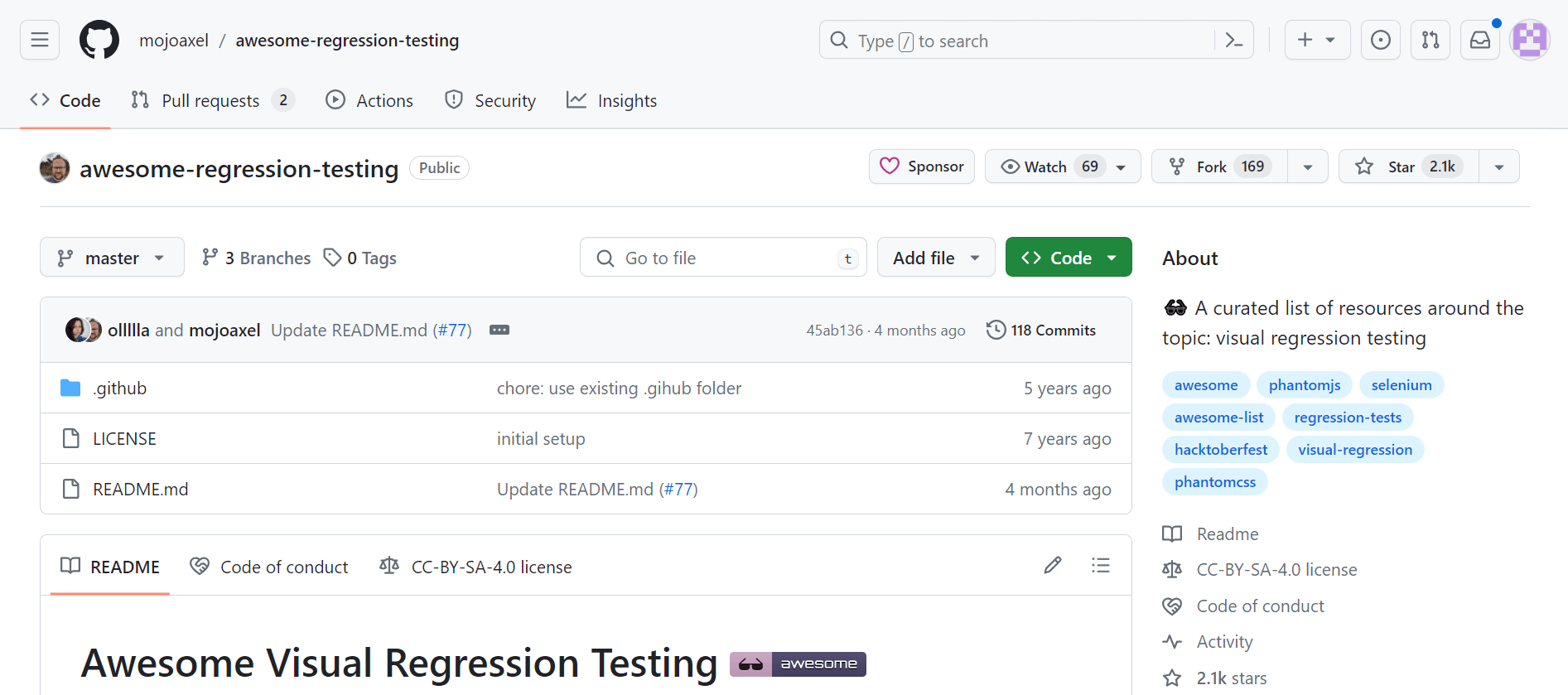Viewport: 1568px width, 695px height.
Task: Click the GitHub logo home icon
Action: pos(99,40)
